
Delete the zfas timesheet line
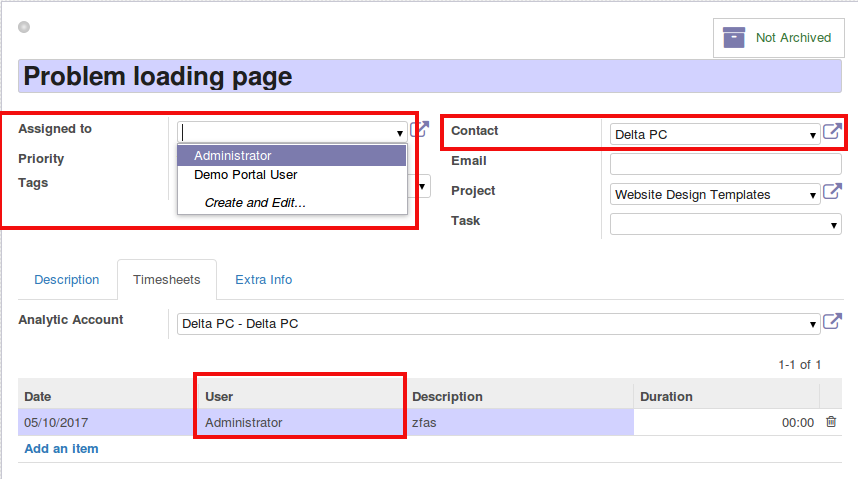(831, 422)
